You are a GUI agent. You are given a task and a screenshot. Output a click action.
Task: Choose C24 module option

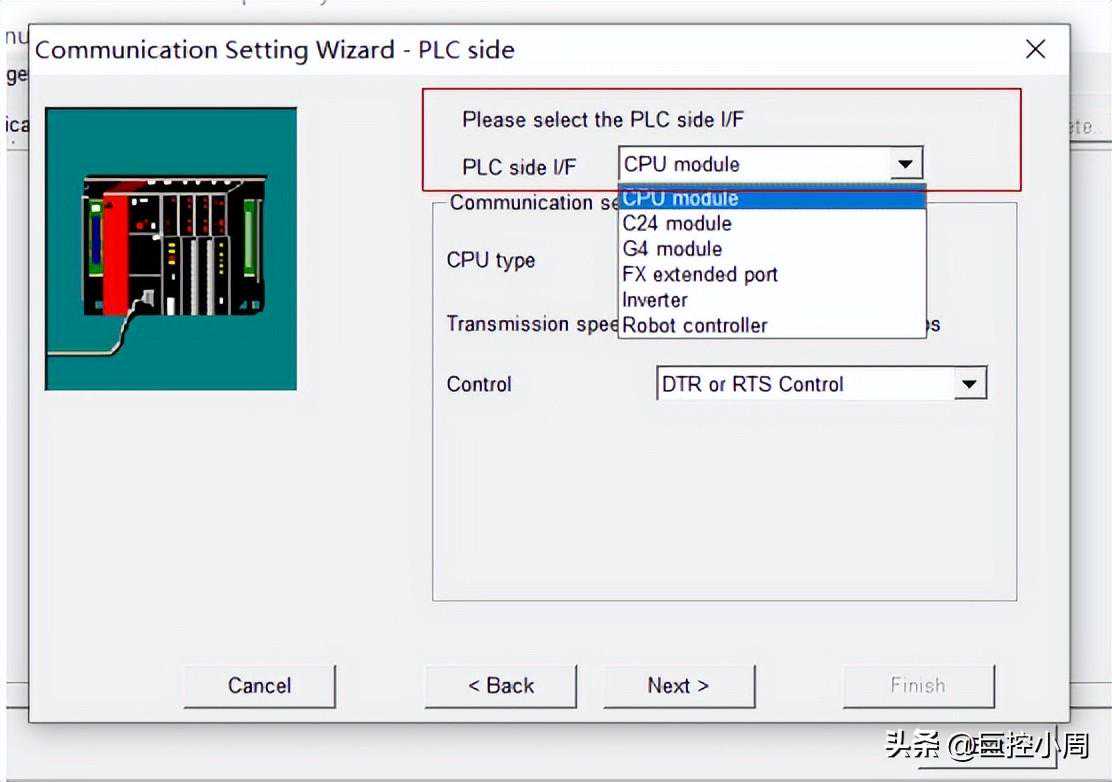[772, 223]
